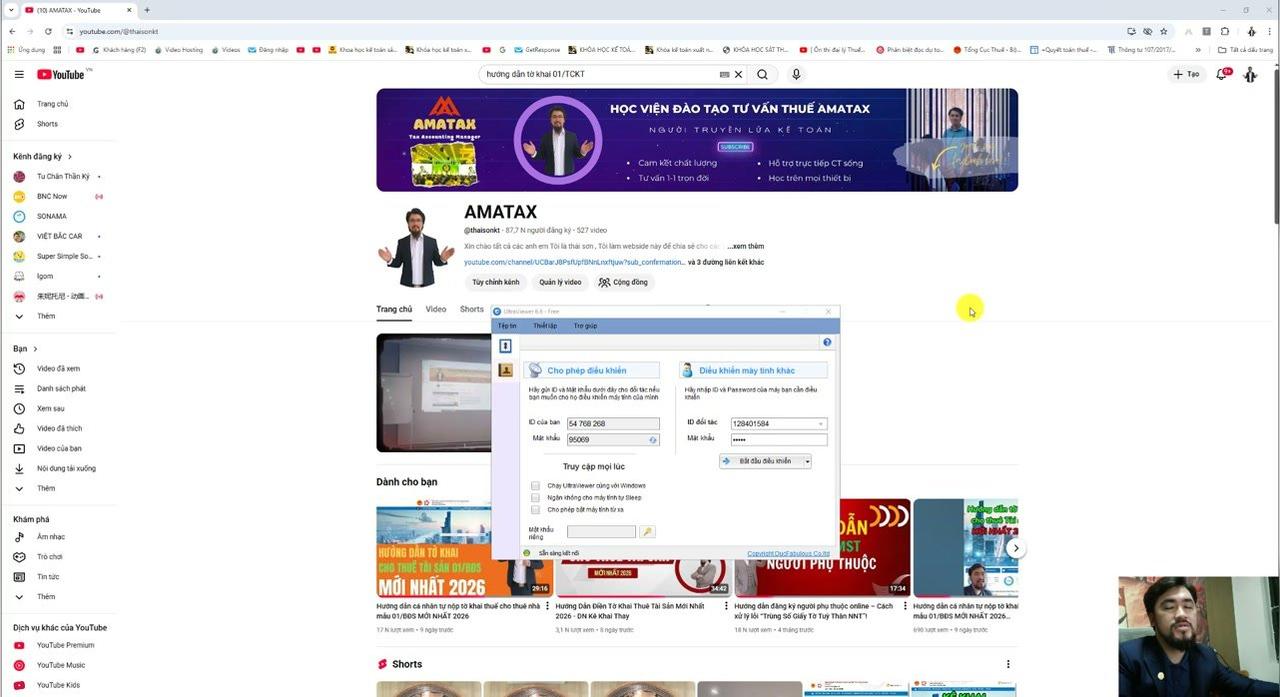Enable Chạy UltraViewer cùng với Windows
Image resolution: width=1280 pixels, height=697 pixels.
(x=535, y=486)
